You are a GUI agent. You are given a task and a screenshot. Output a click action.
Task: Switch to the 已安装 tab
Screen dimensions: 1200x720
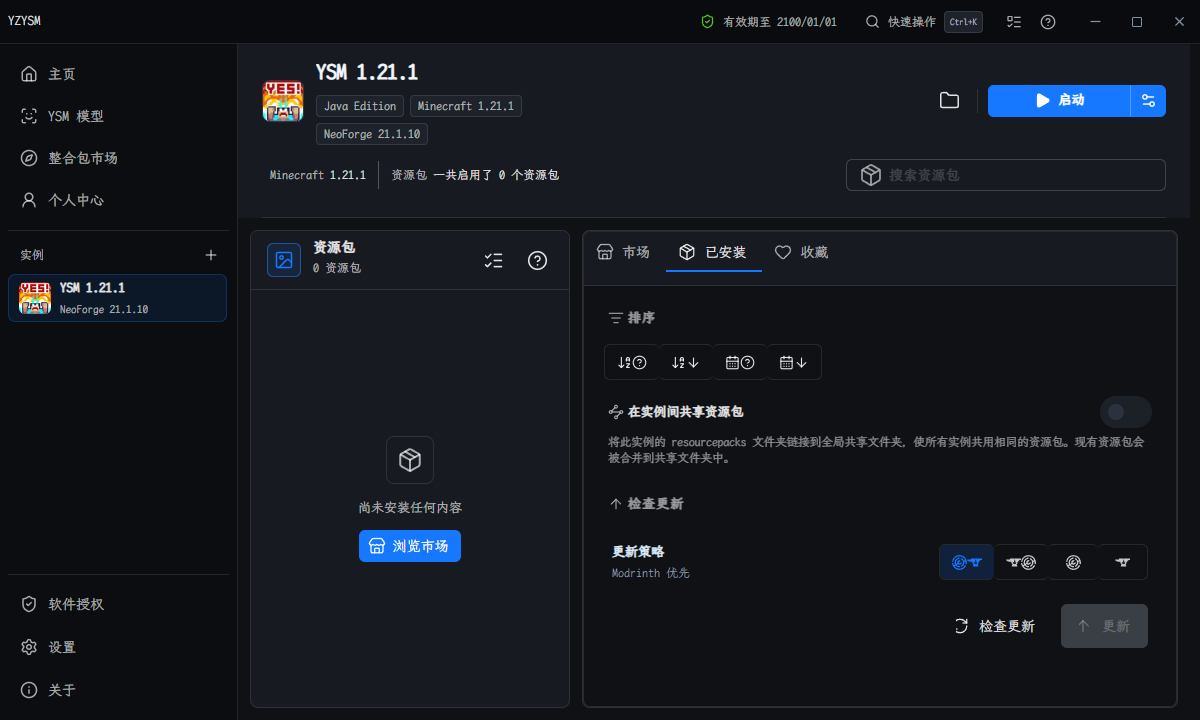712,252
